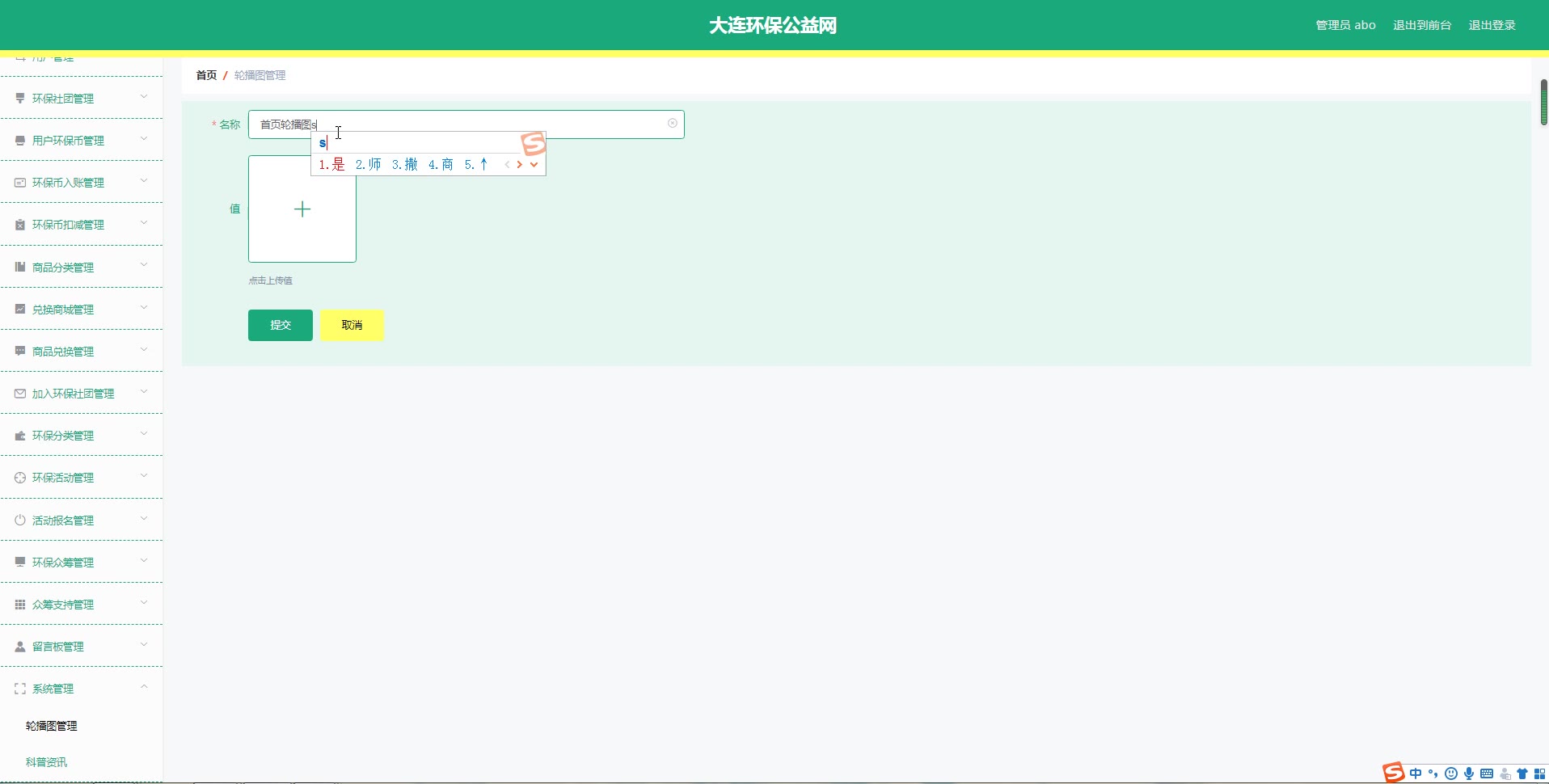Select the 活动报名管理 menu label
The height and width of the screenshot is (784, 1549).
(x=63, y=521)
